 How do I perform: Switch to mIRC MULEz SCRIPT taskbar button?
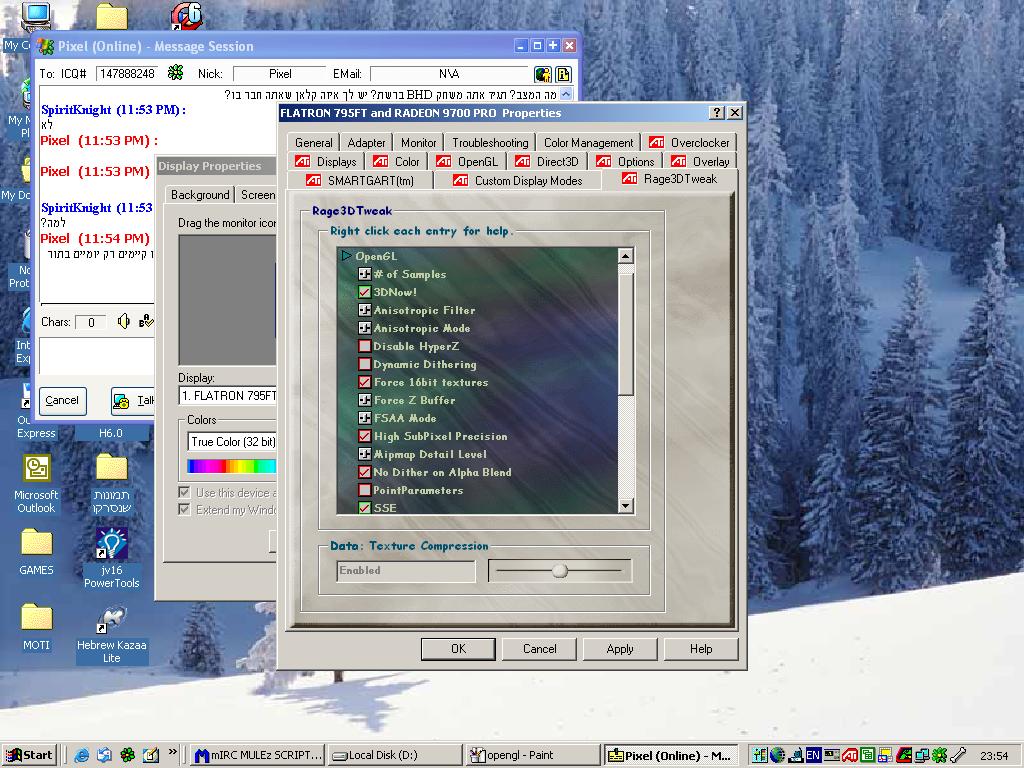259,755
